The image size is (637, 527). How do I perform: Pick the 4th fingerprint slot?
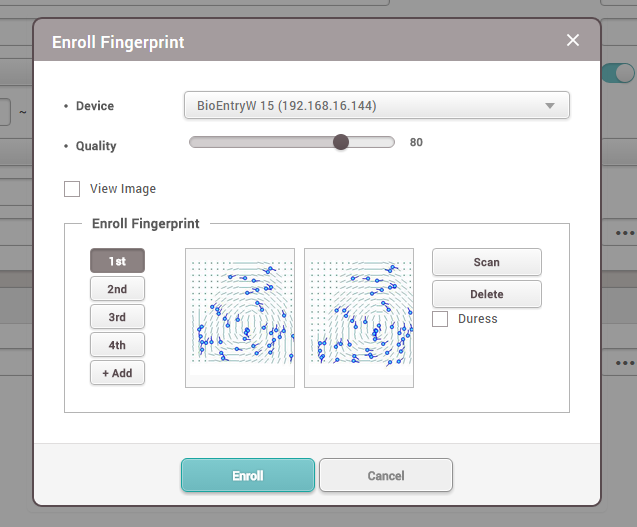click(x=117, y=345)
